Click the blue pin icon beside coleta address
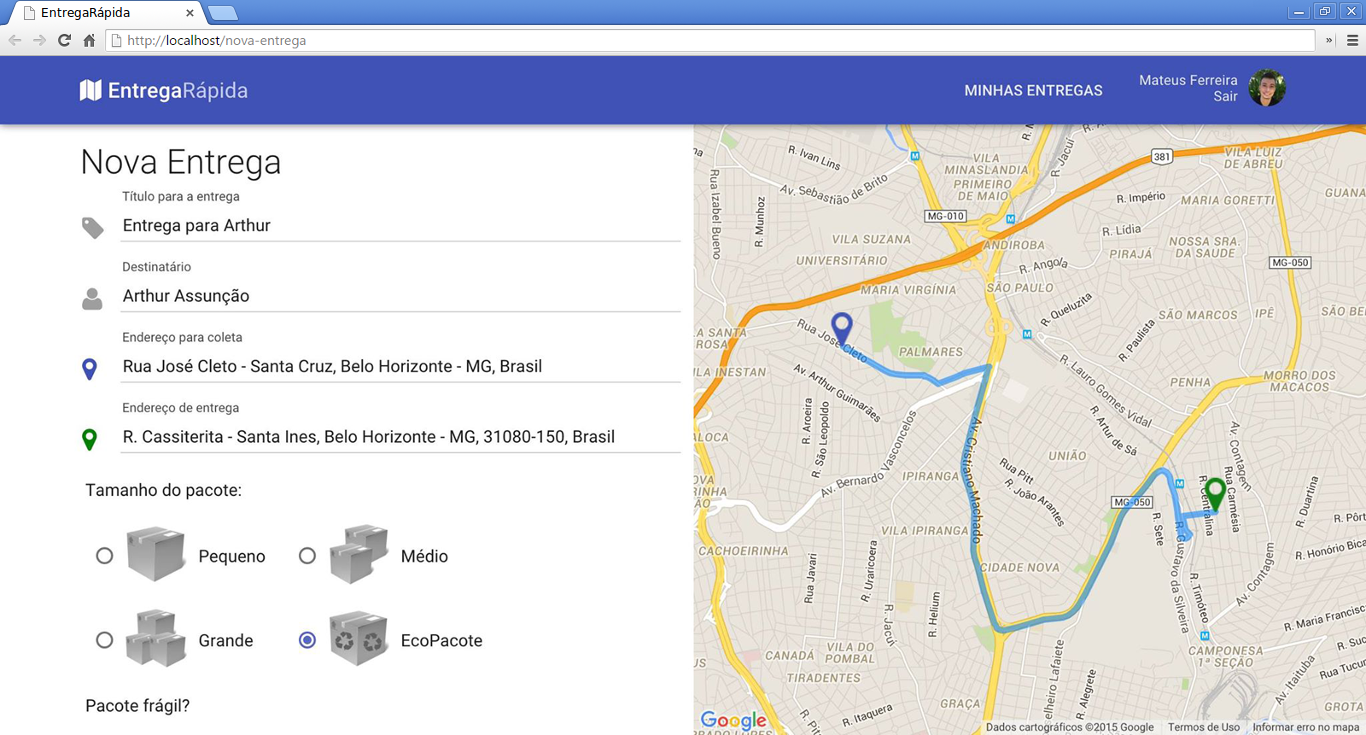 click(89, 369)
